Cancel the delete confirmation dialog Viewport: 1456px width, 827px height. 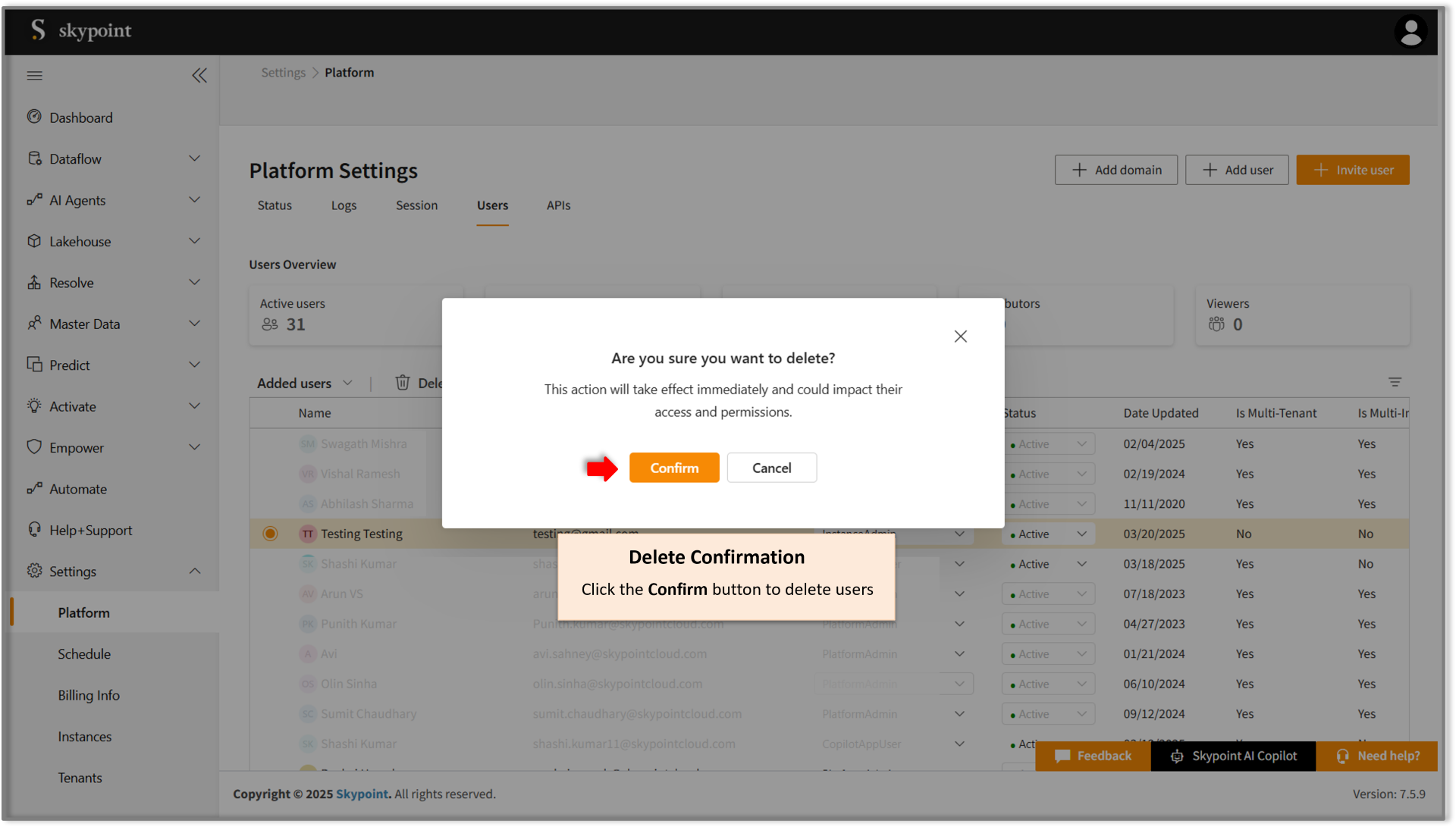(771, 468)
